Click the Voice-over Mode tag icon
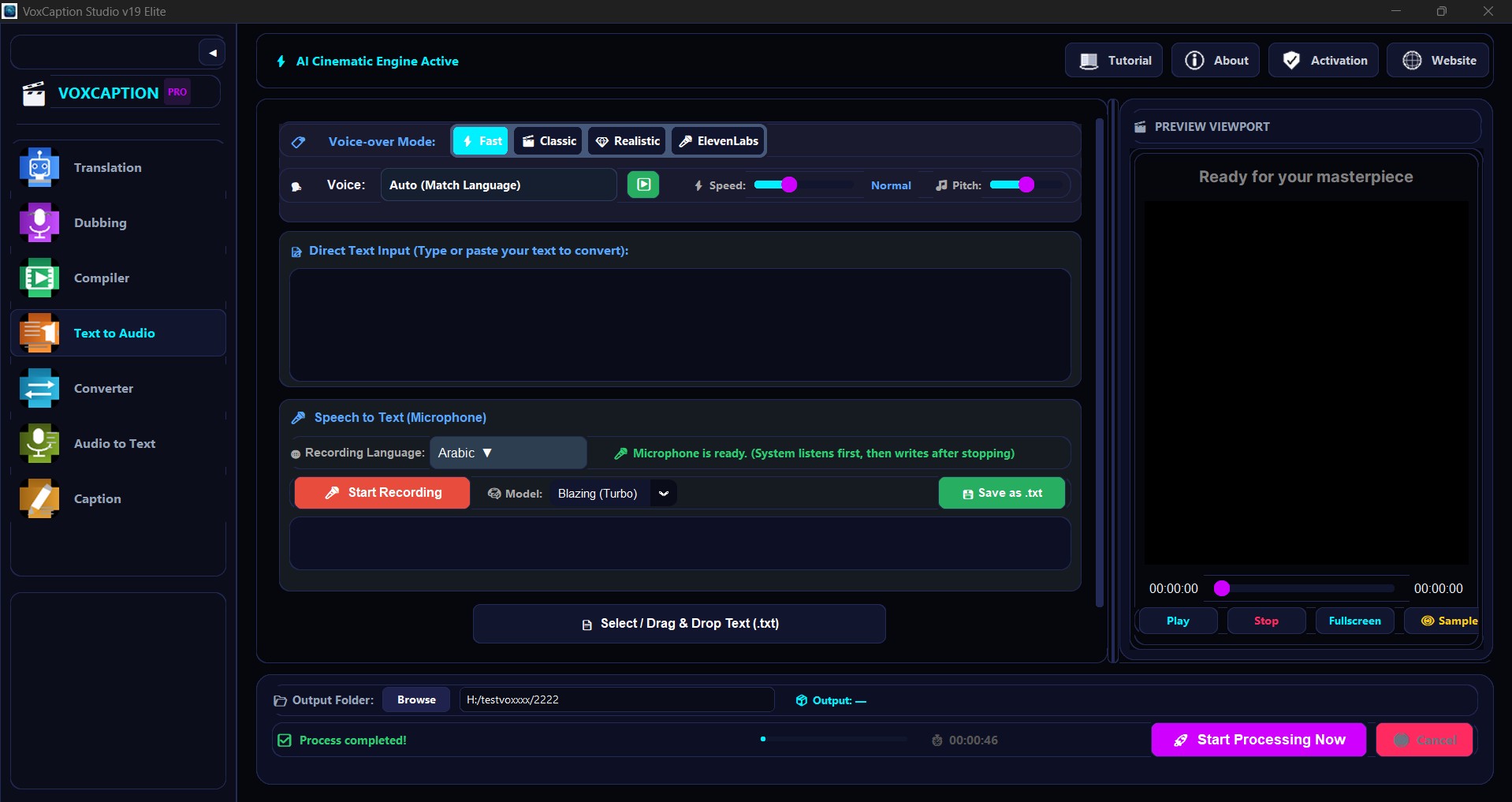 pyautogui.click(x=298, y=142)
